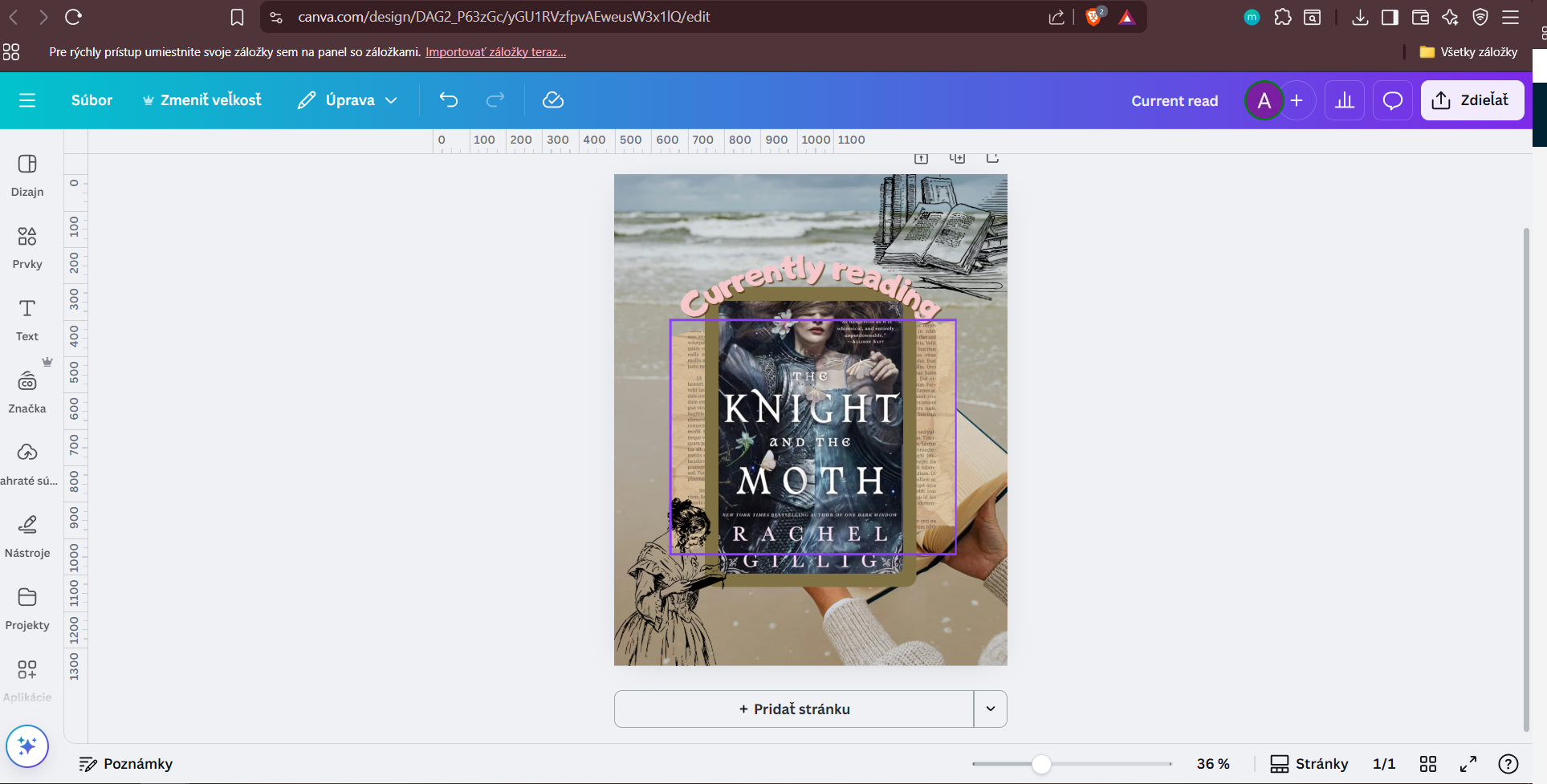
Task: Reload the browser page
Action: click(x=73, y=17)
